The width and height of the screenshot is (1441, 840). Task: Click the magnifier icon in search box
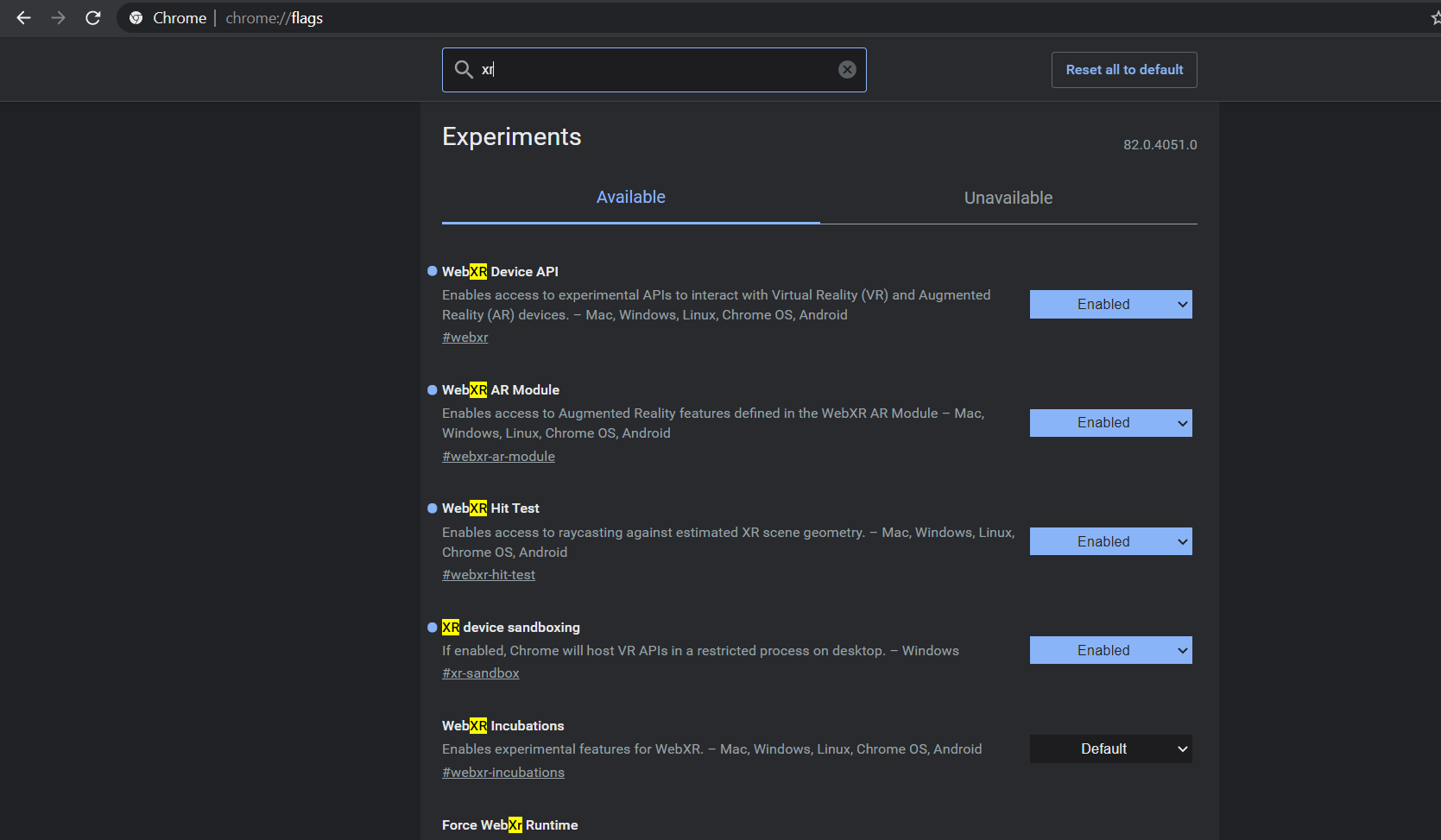click(464, 69)
